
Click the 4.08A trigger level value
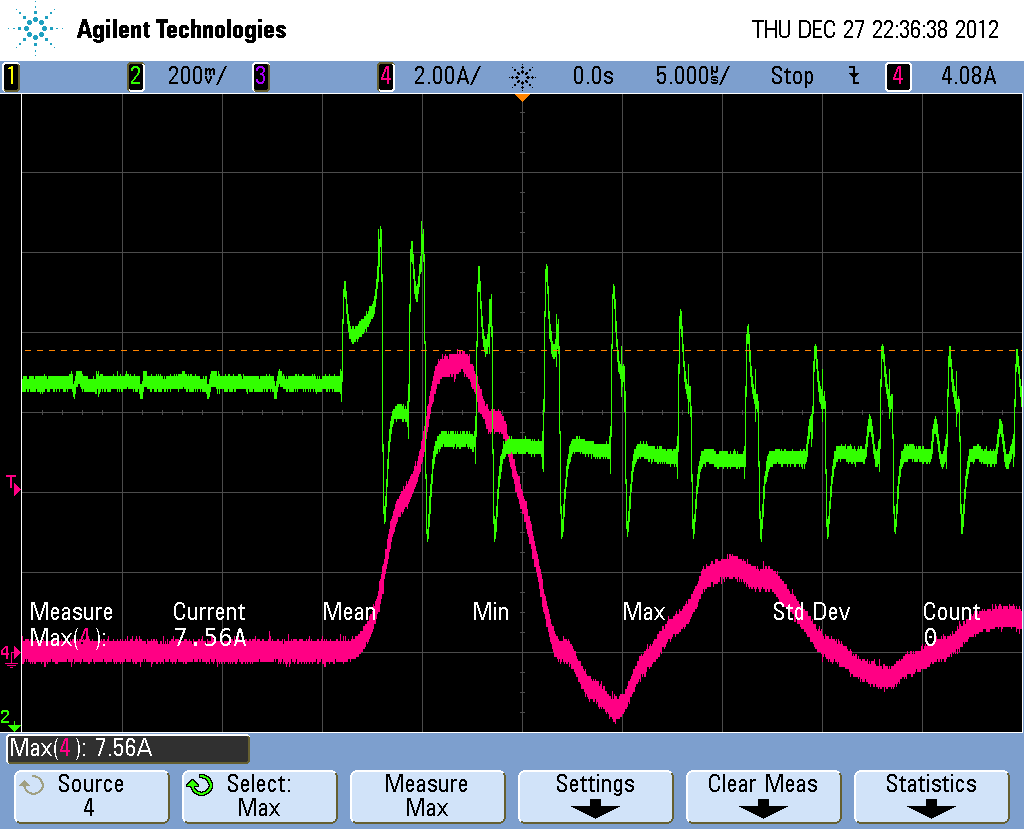coord(968,76)
